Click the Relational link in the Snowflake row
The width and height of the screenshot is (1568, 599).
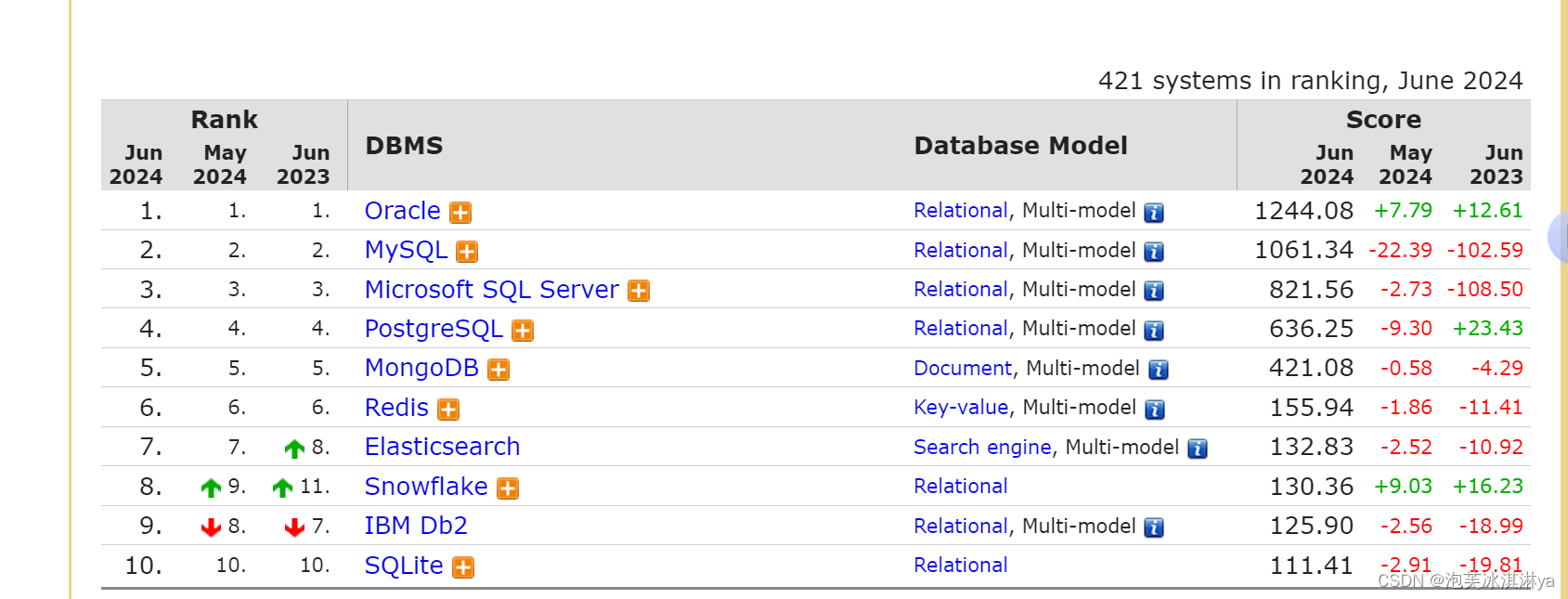[x=961, y=487]
